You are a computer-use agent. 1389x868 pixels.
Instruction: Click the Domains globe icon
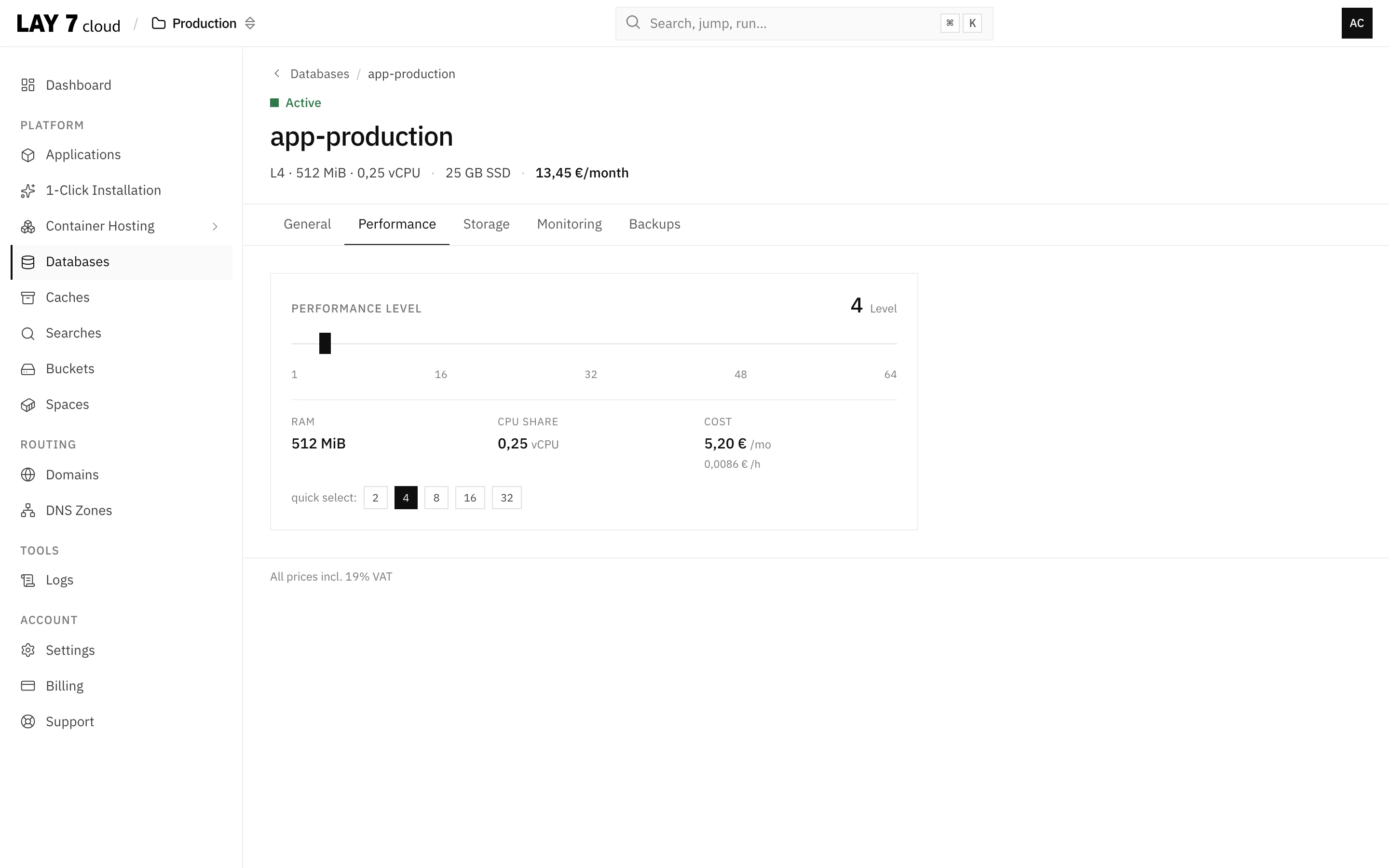click(27, 475)
